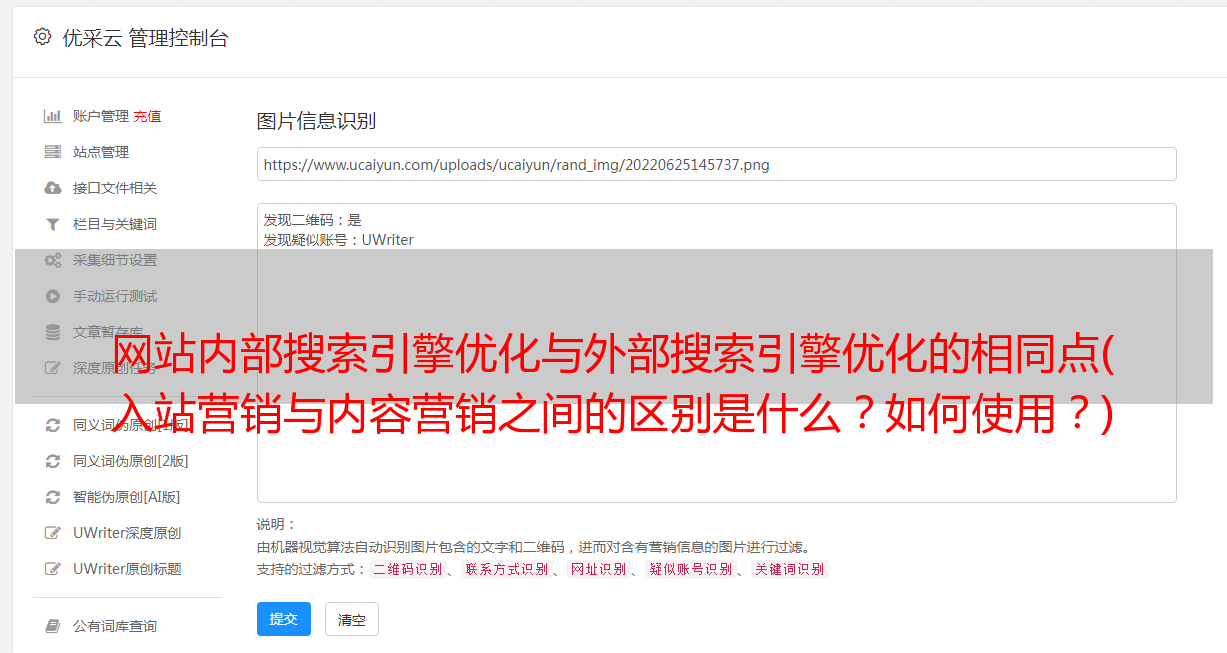Focus the image URL input field
The height and width of the screenshot is (653, 1227).
716,164
